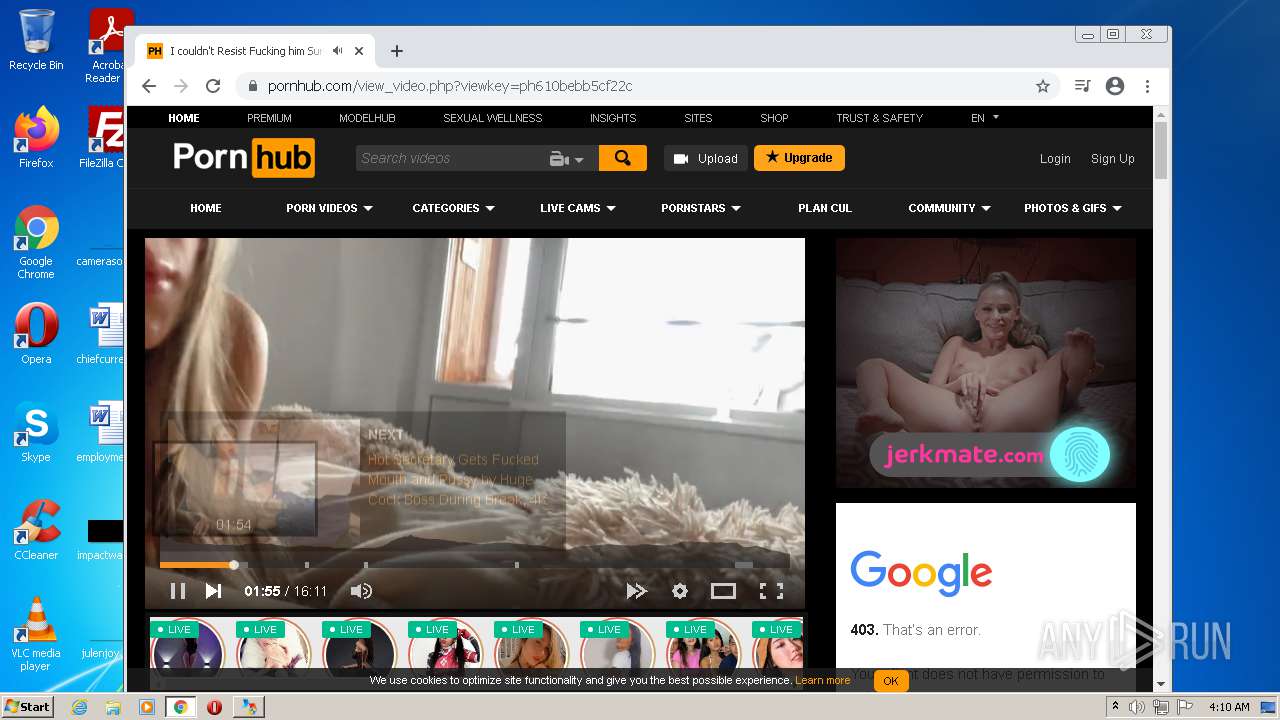Viewport: 1280px width, 720px height.
Task: Open INSIGHTS in the top bar
Action: click(613, 118)
